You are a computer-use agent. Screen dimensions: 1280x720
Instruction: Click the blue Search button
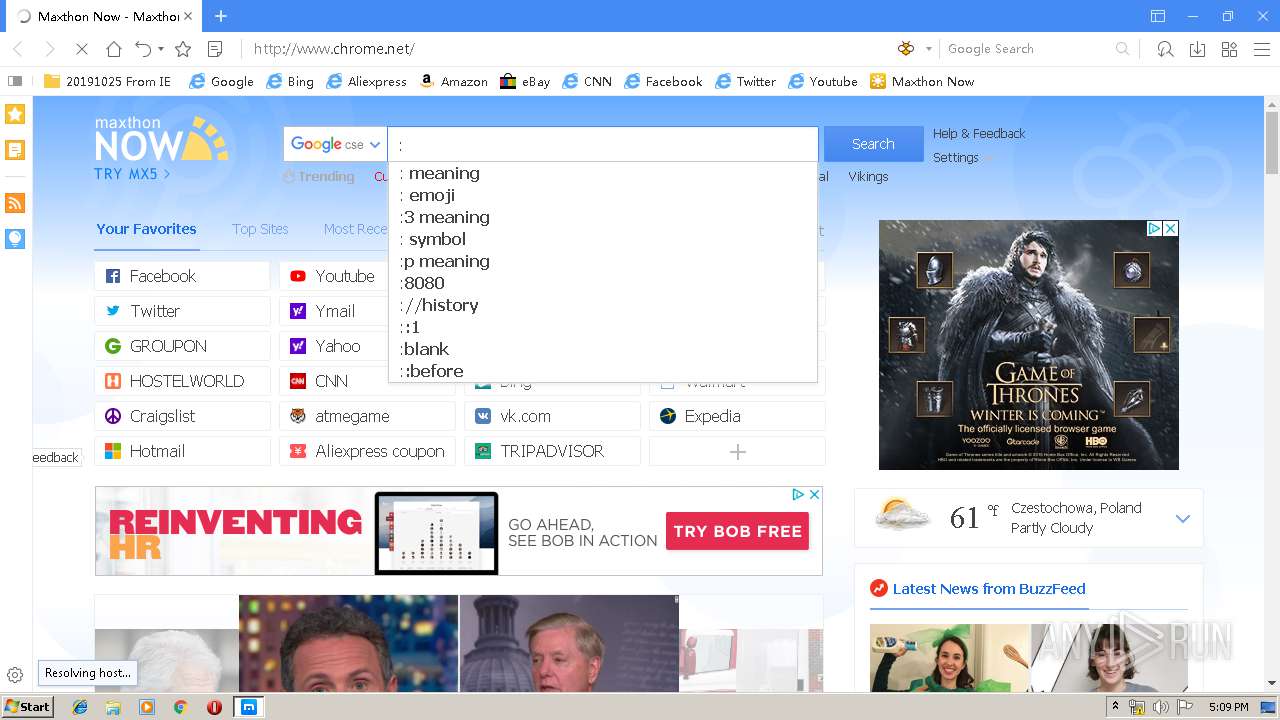coord(873,144)
